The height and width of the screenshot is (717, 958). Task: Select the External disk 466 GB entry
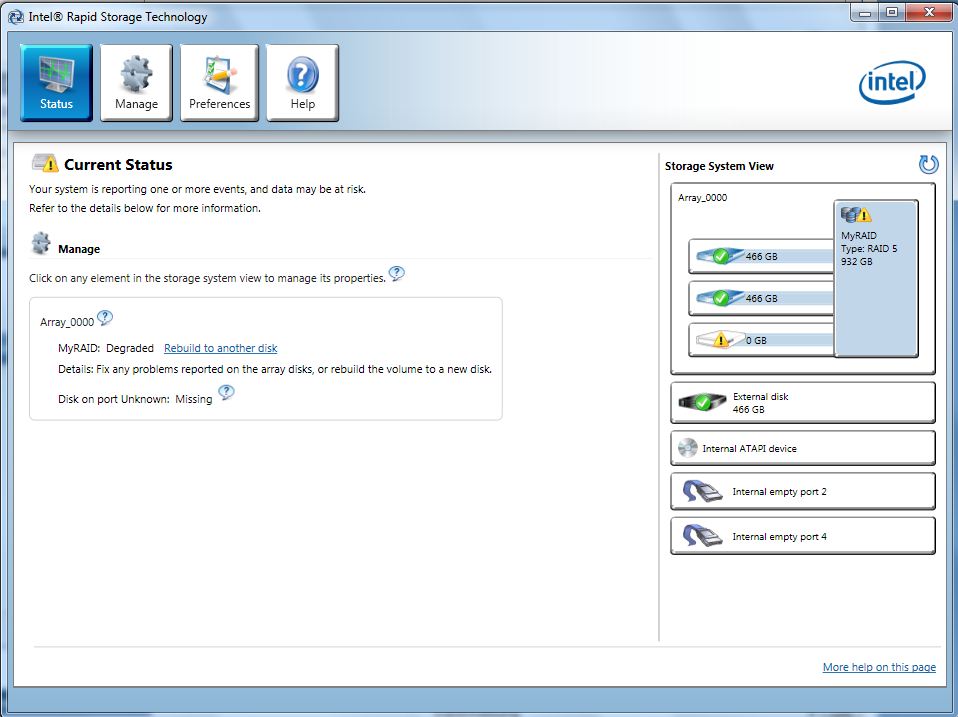[x=803, y=402]
